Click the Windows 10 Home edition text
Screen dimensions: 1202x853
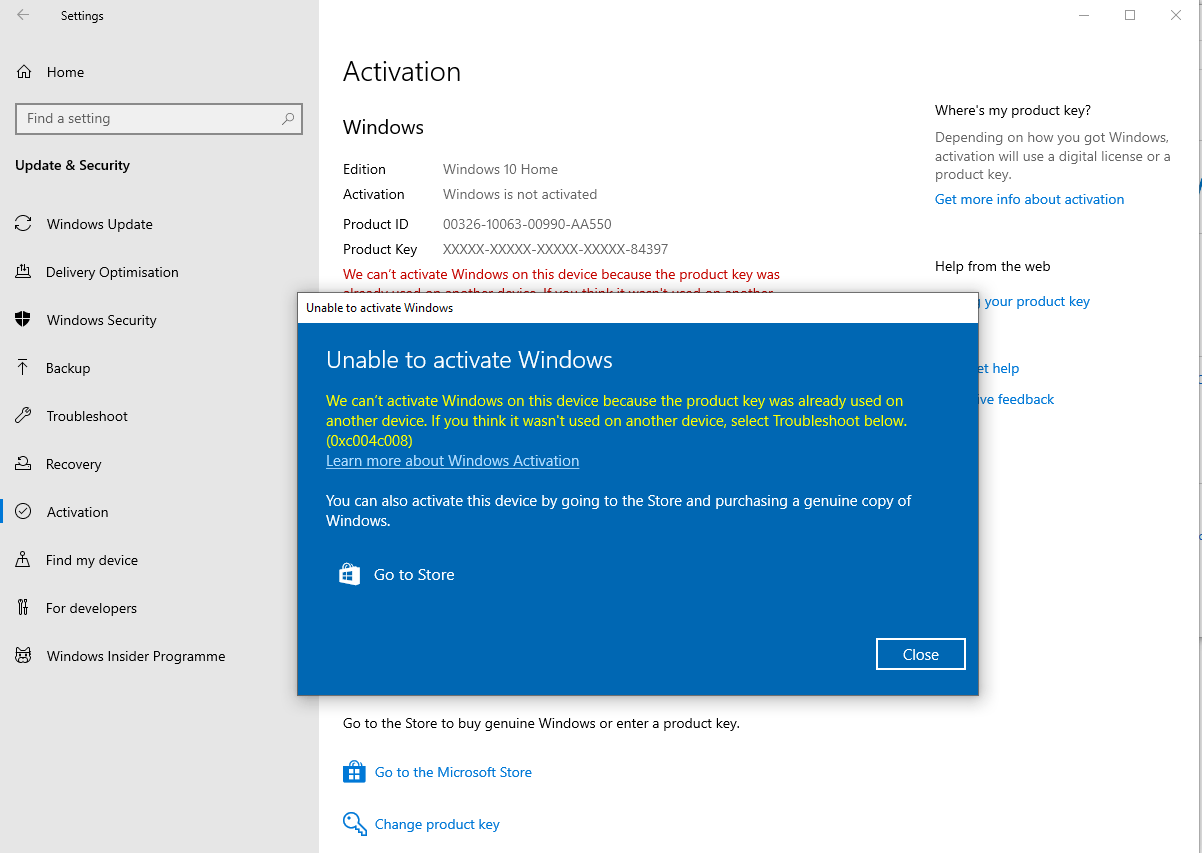pyautogui.click(x=500, y=169)
